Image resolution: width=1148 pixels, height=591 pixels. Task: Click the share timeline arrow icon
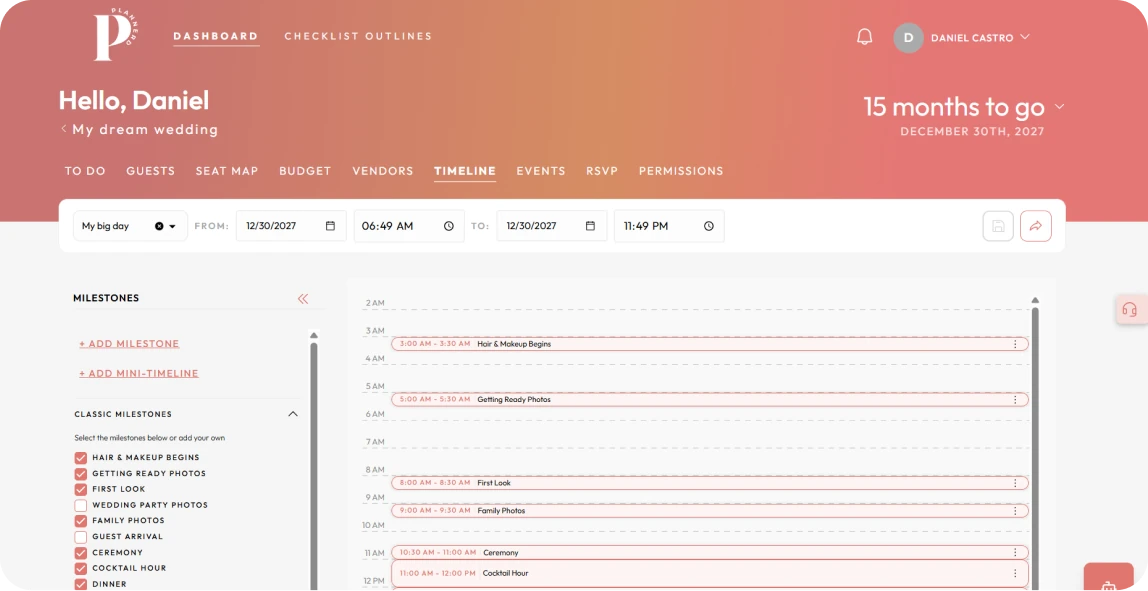(1036, 226)
